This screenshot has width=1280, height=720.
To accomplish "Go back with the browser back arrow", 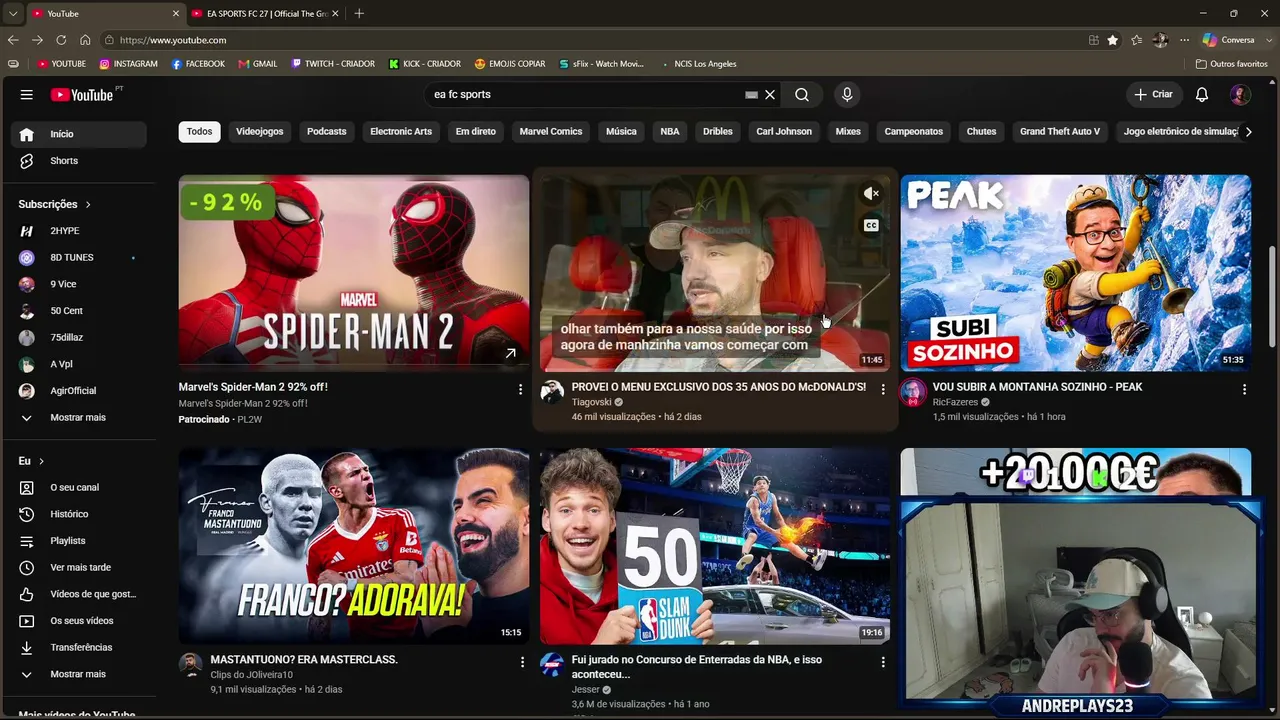I will [13, 40].
